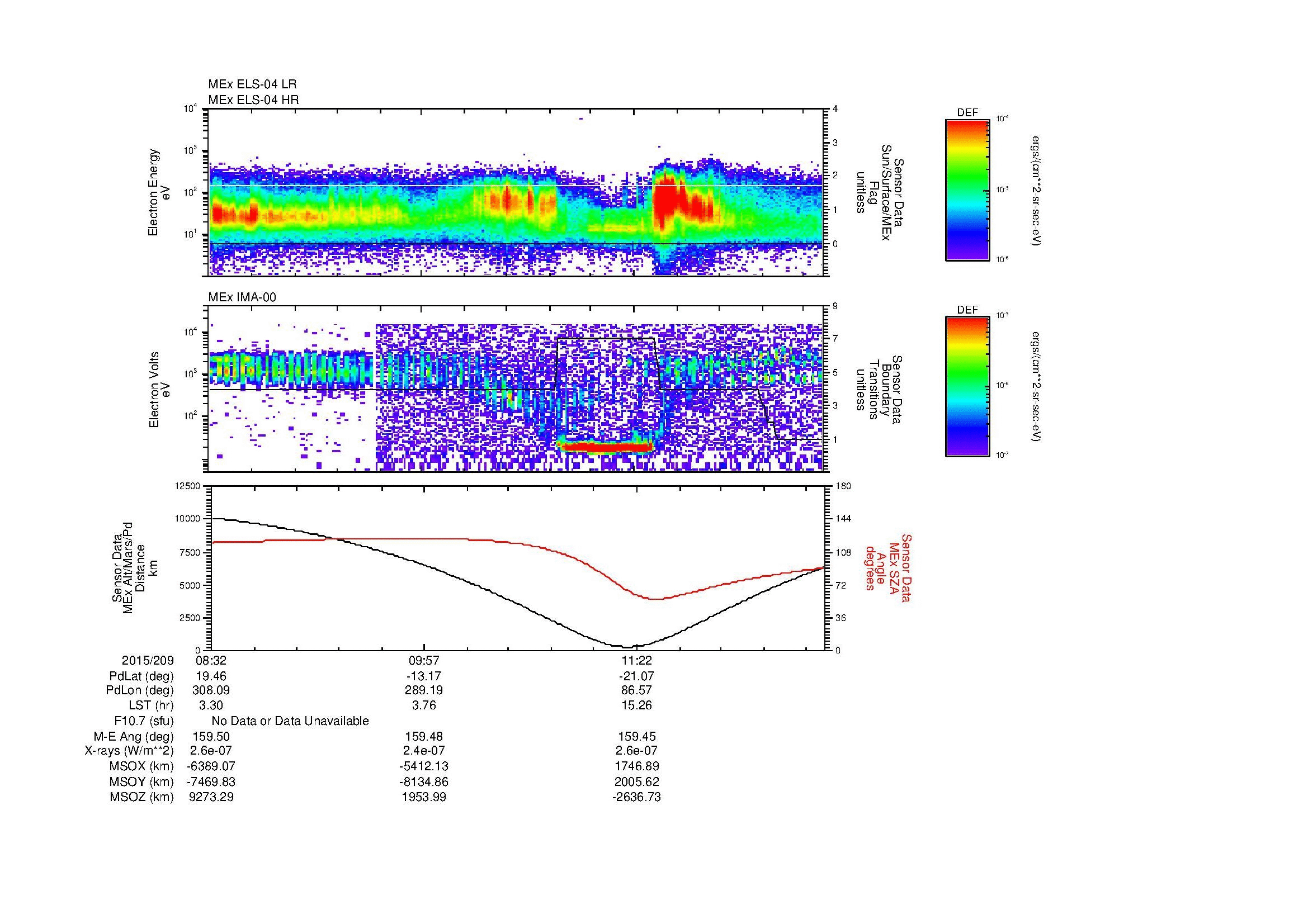Click the PdLon value '308.09'
Image resolution: width=1308 pixels, height=924 pixels.
(211, 690)
